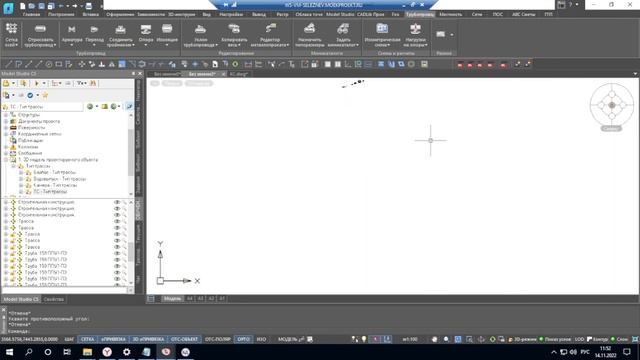This screenshot has width=640, height=360.
Task: Click the binoculars search icon in Model Studio panel
Action: (93, 83)
